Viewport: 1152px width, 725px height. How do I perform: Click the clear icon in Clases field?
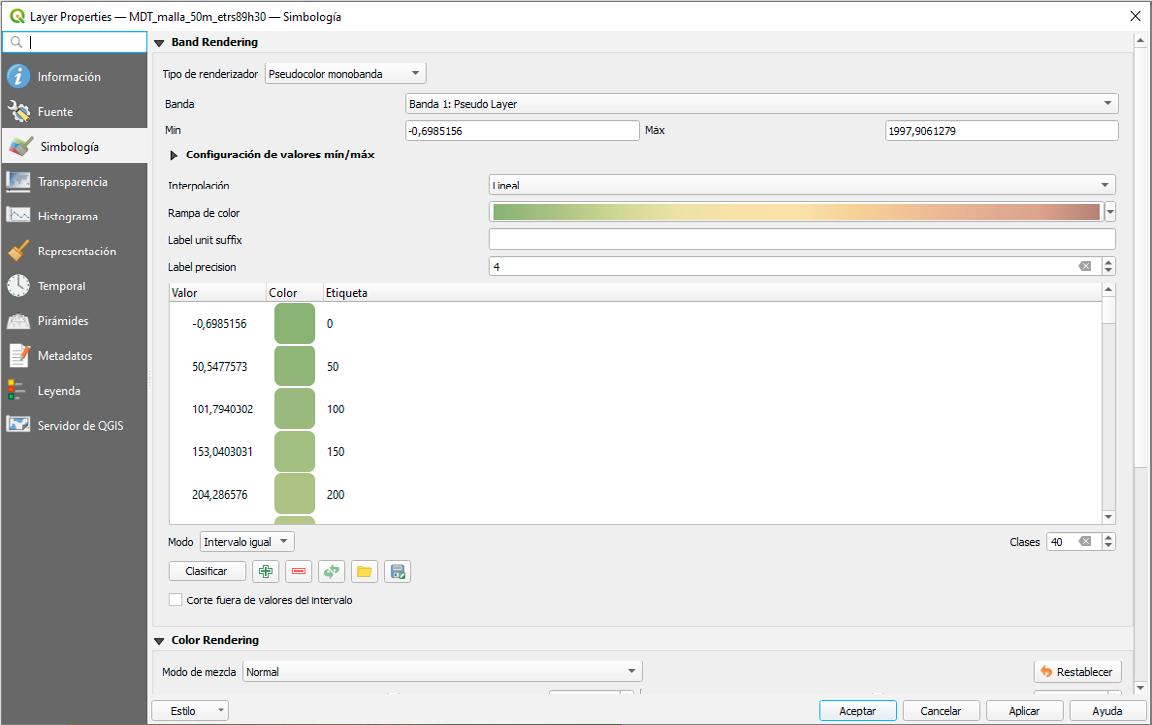[x=1084, y=541]
